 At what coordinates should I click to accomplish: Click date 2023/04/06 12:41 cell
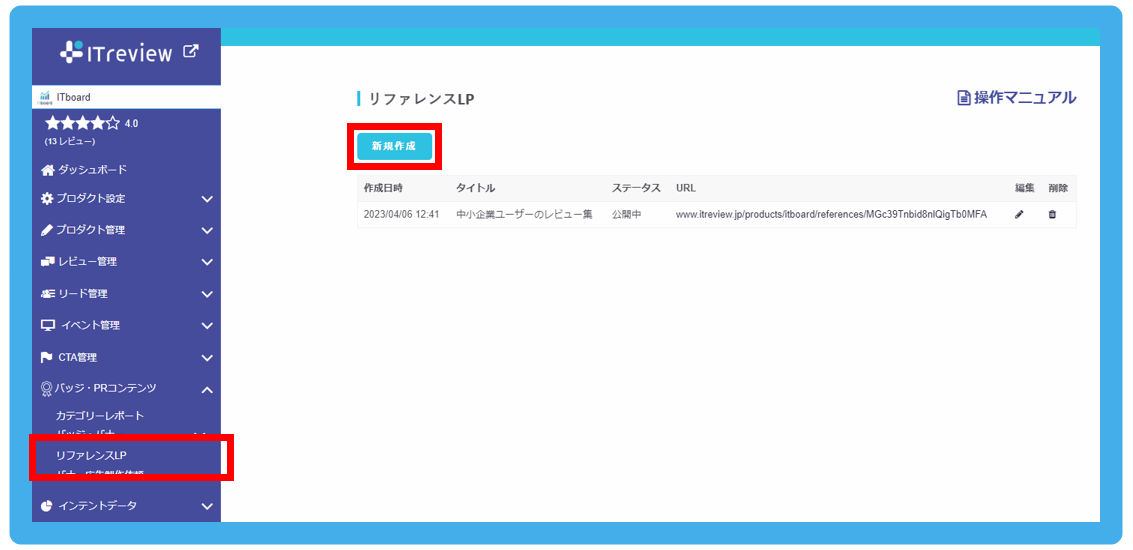[x=401, y=215]
